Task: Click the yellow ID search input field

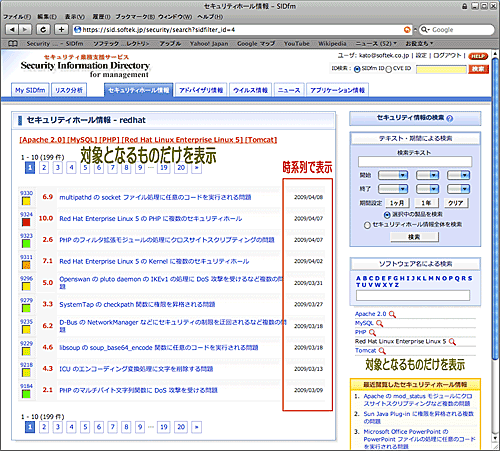Action: [441, 69]
